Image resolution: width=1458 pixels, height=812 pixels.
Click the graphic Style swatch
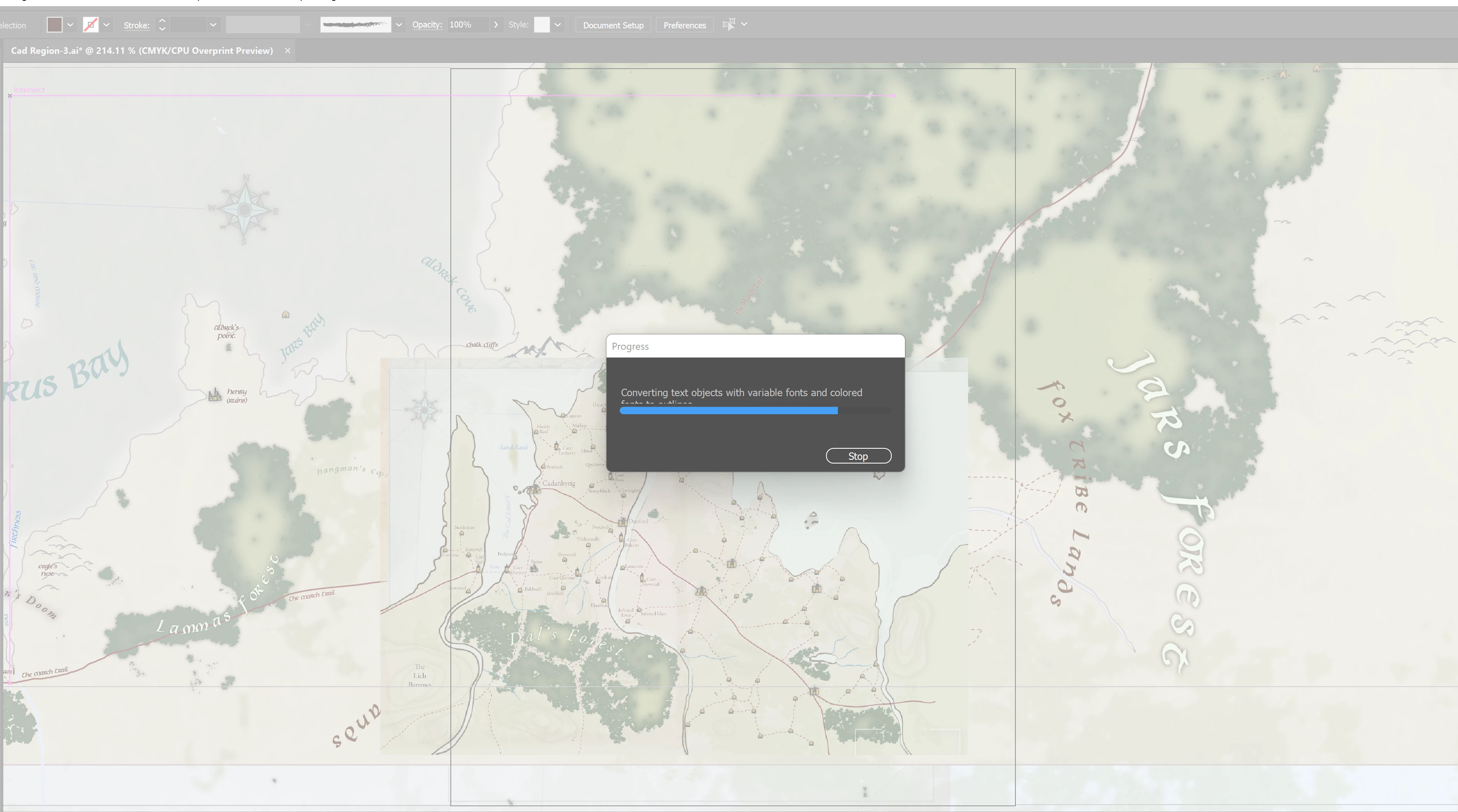point(542,25)
